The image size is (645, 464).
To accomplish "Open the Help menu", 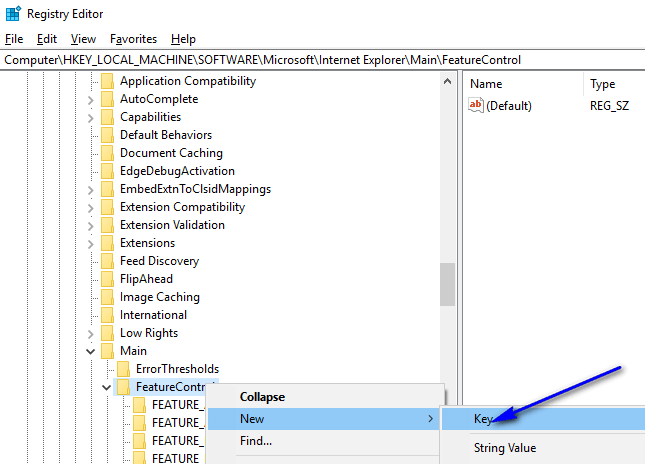I will click(x=183, y=39).
